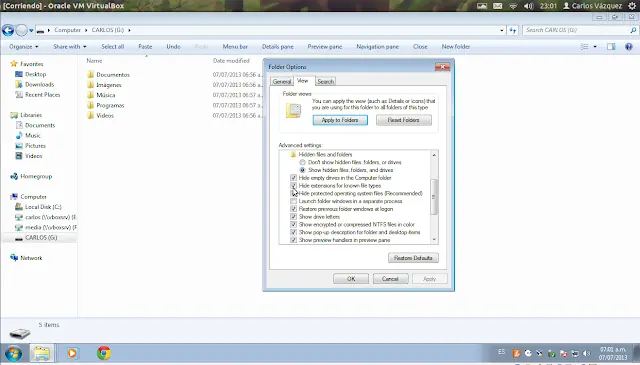This screenshot has width=640, height=365.
Task: Select CARLOS (G:) drive in sidebar
Action: point(41,238)
